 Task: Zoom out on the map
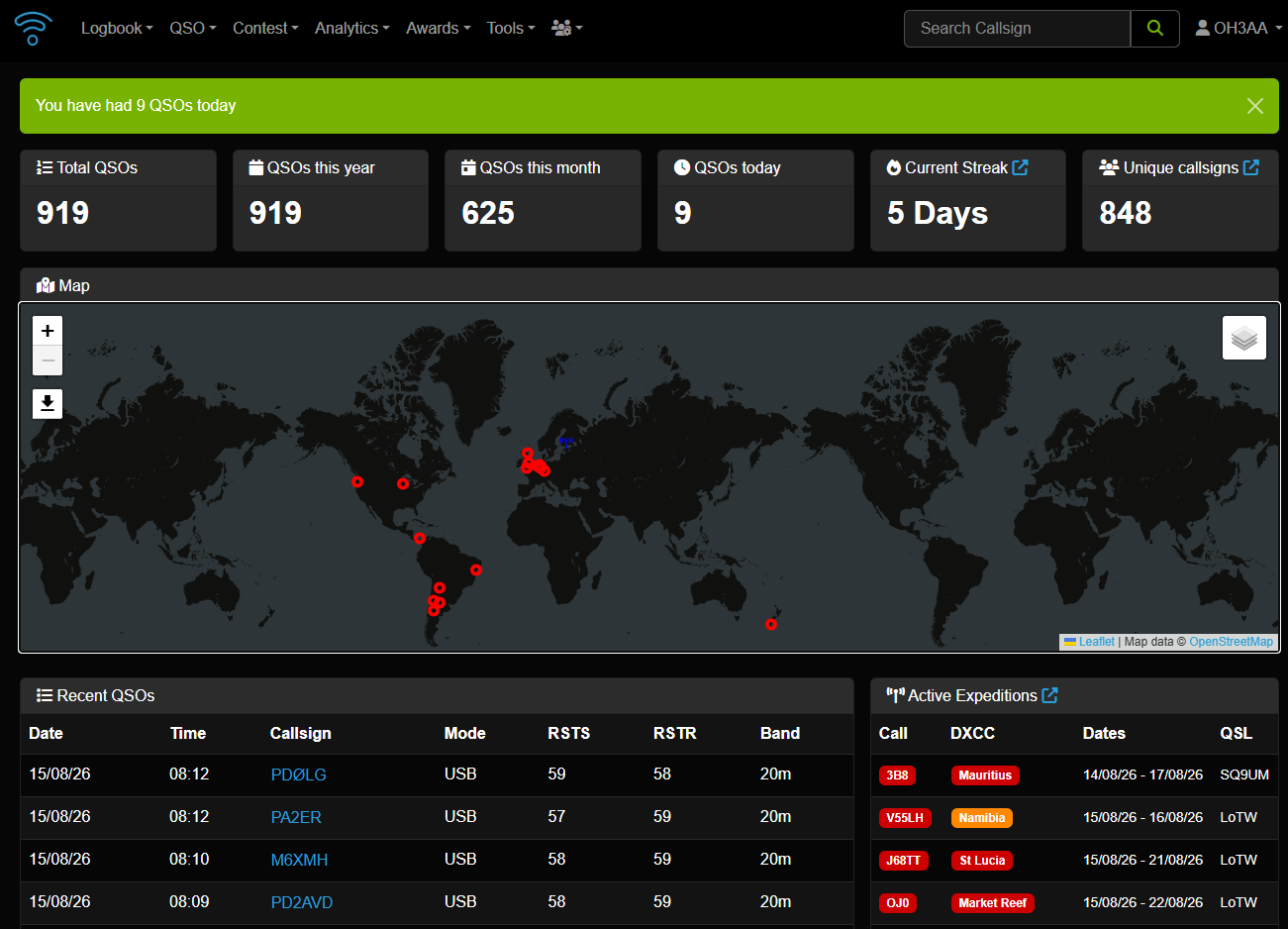pos(48,361)
